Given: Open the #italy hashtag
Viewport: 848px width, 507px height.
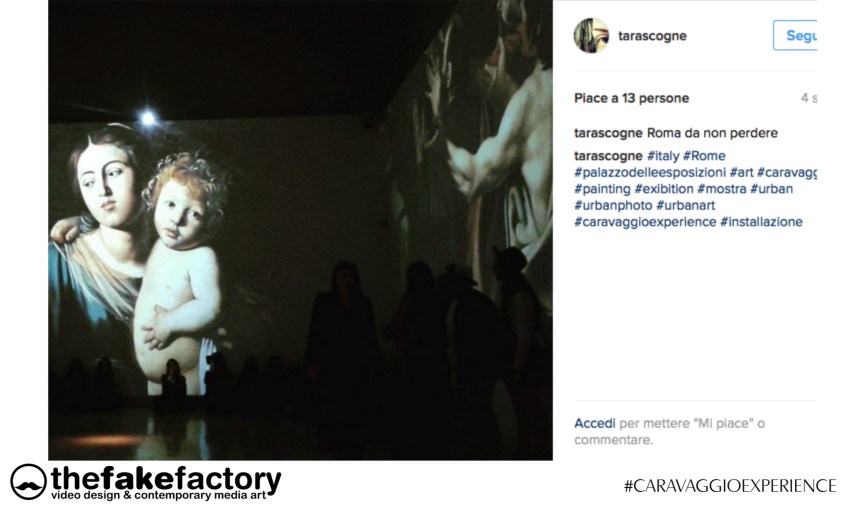Looking at the screenshot, I should [x=663, y=156].
